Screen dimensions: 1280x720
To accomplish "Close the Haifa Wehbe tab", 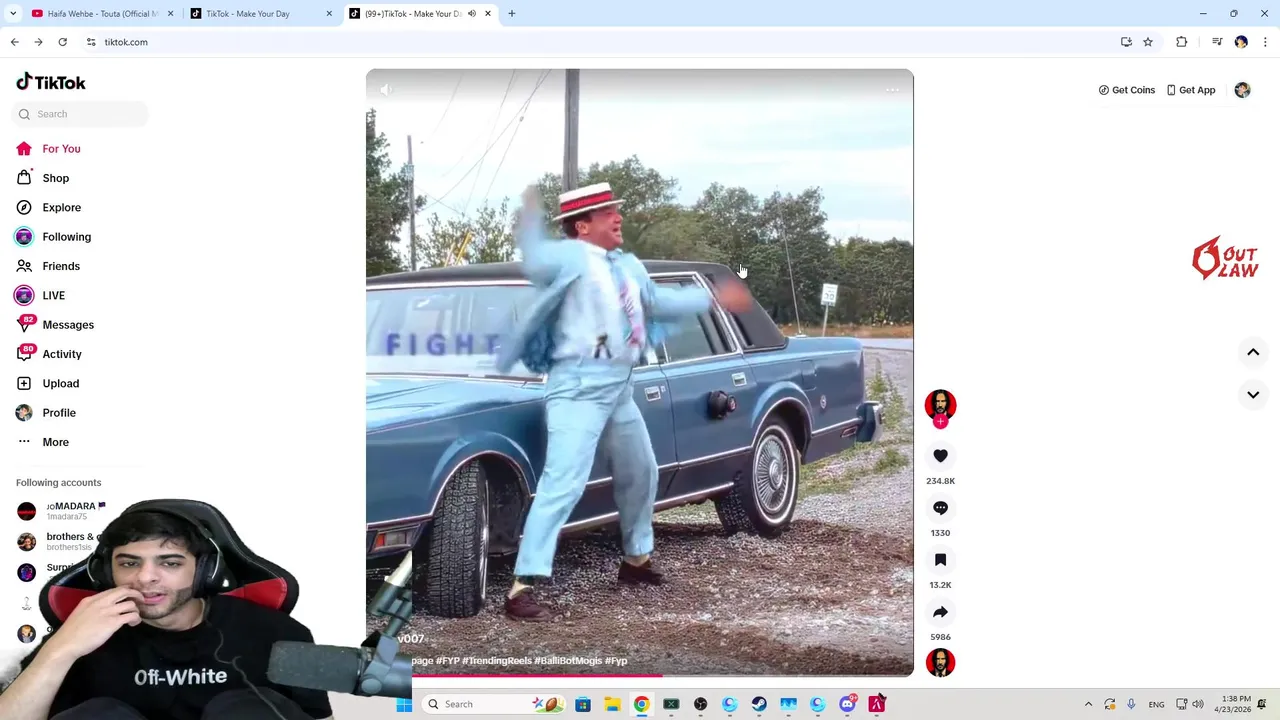I will (170, 14).
